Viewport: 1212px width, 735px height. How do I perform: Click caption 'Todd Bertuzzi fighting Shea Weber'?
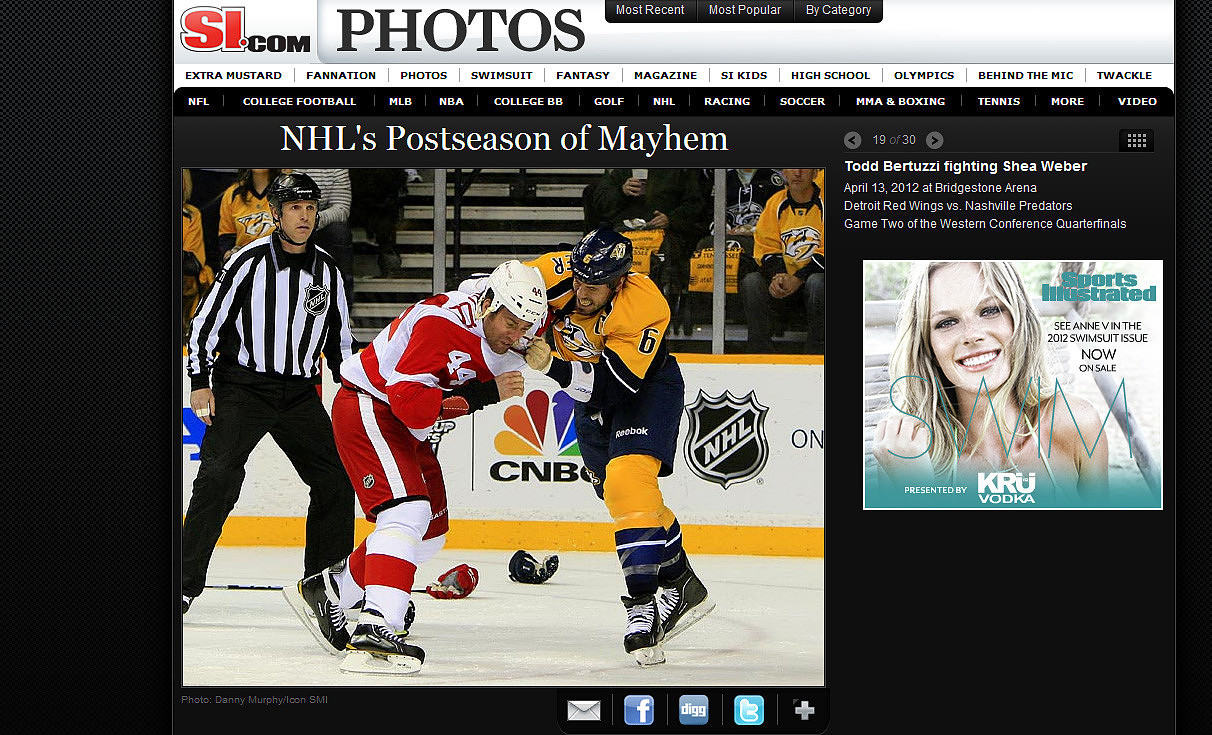click(965, 166)
